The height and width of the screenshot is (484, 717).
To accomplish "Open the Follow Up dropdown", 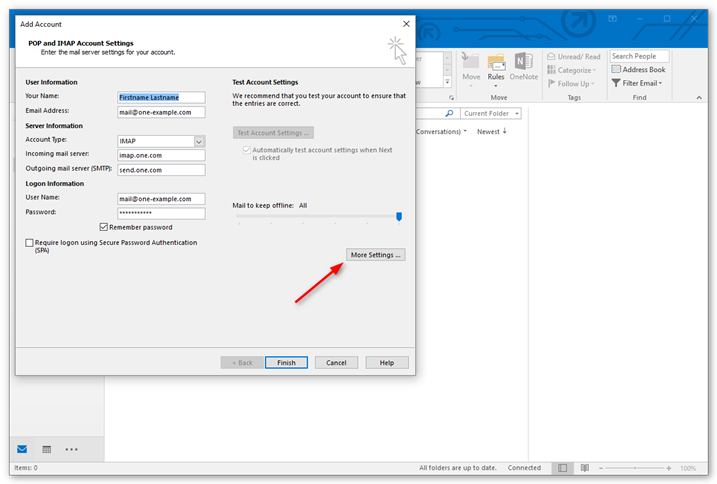I will 571,84.
